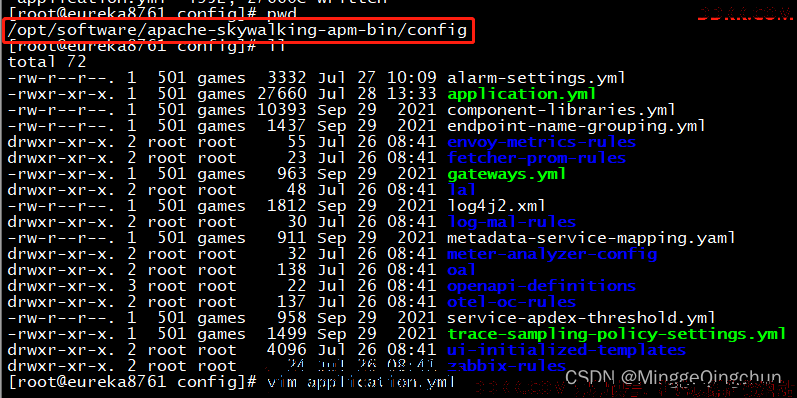
Task: Click the 963 size of gateways.yml
Action: click(292, 174)
